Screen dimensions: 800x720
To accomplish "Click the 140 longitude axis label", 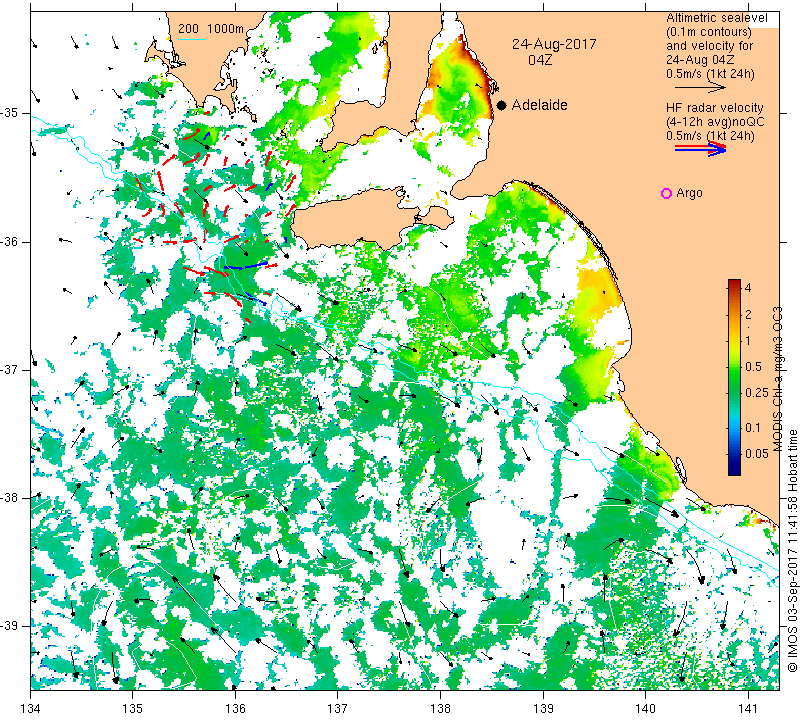I will click(645, 709).
